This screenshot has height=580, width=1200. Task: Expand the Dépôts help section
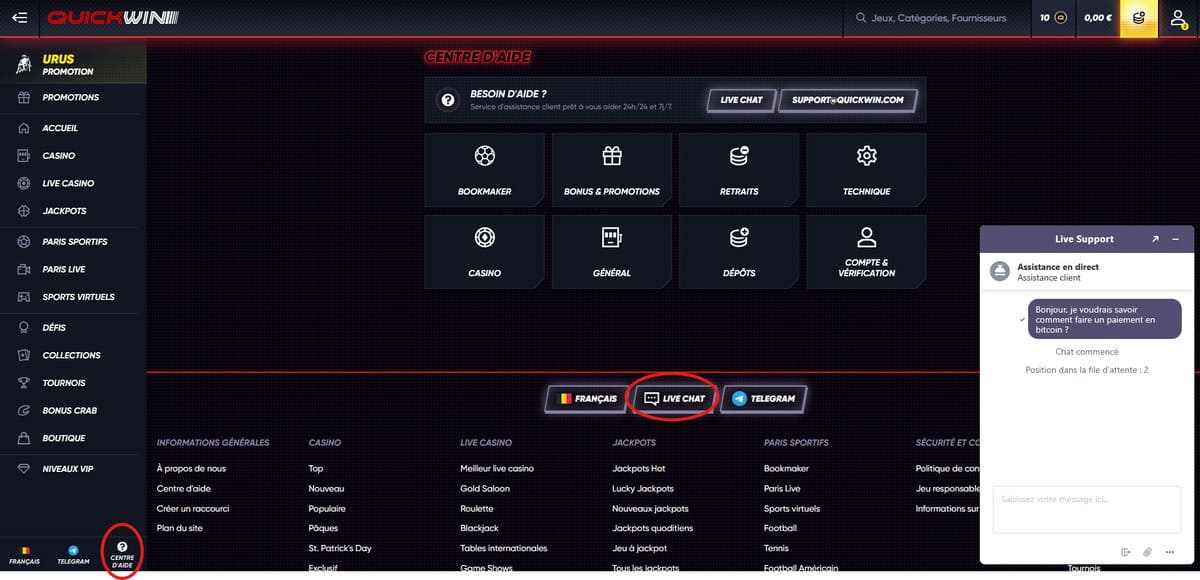[739, 238]
